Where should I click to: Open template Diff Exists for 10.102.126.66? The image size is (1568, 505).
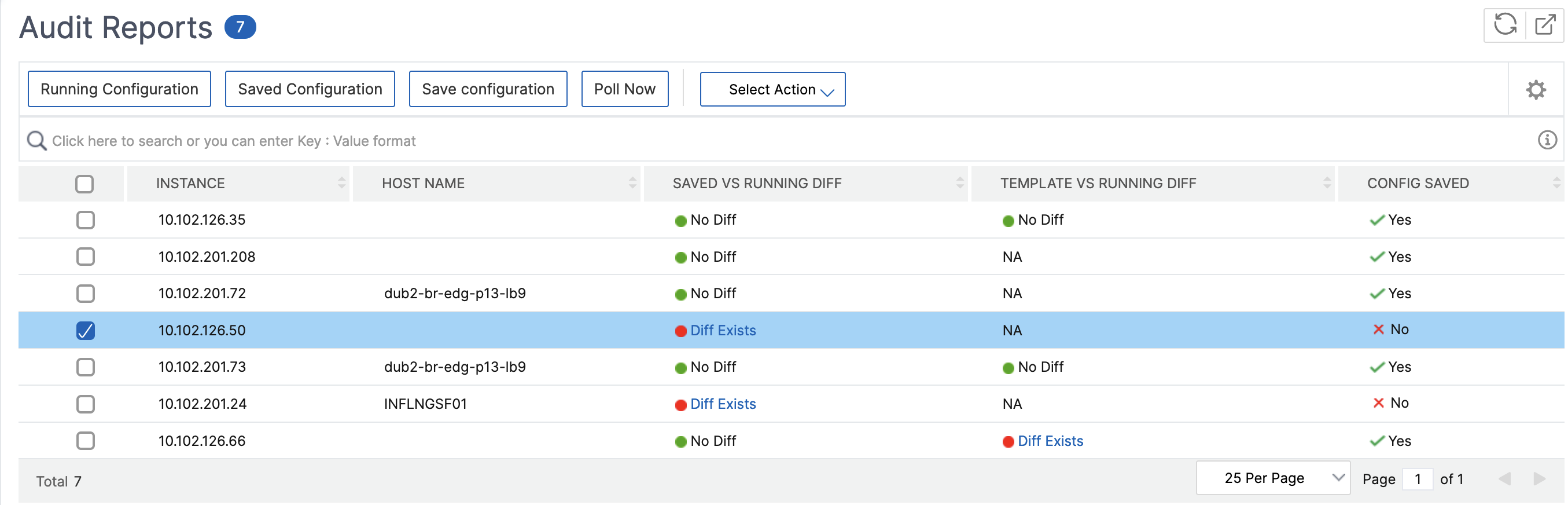coord(1050,441)
